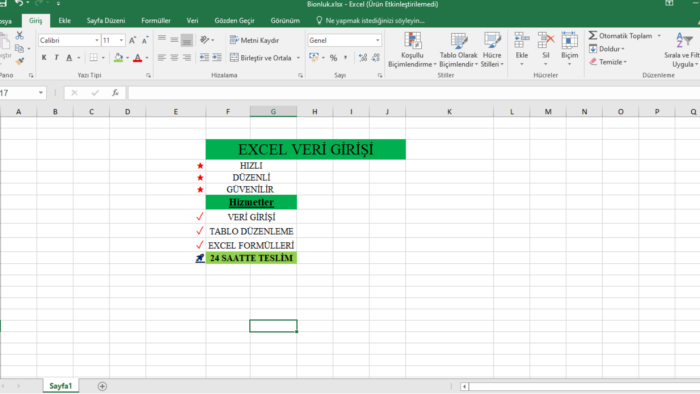Align text to top of cell
700x394 pixels.
point(162,40)
